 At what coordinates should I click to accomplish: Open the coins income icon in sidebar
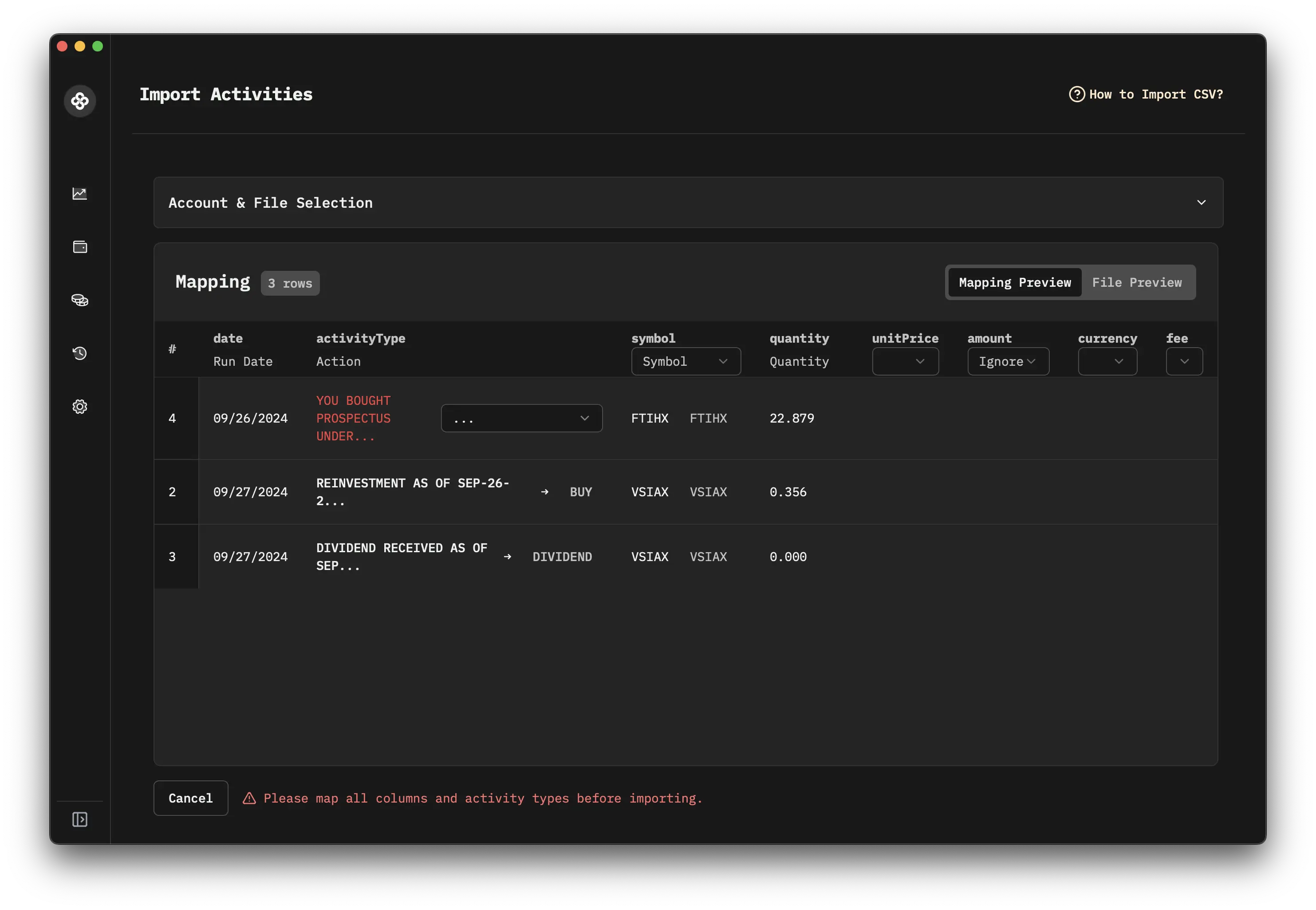click(80, 300)
